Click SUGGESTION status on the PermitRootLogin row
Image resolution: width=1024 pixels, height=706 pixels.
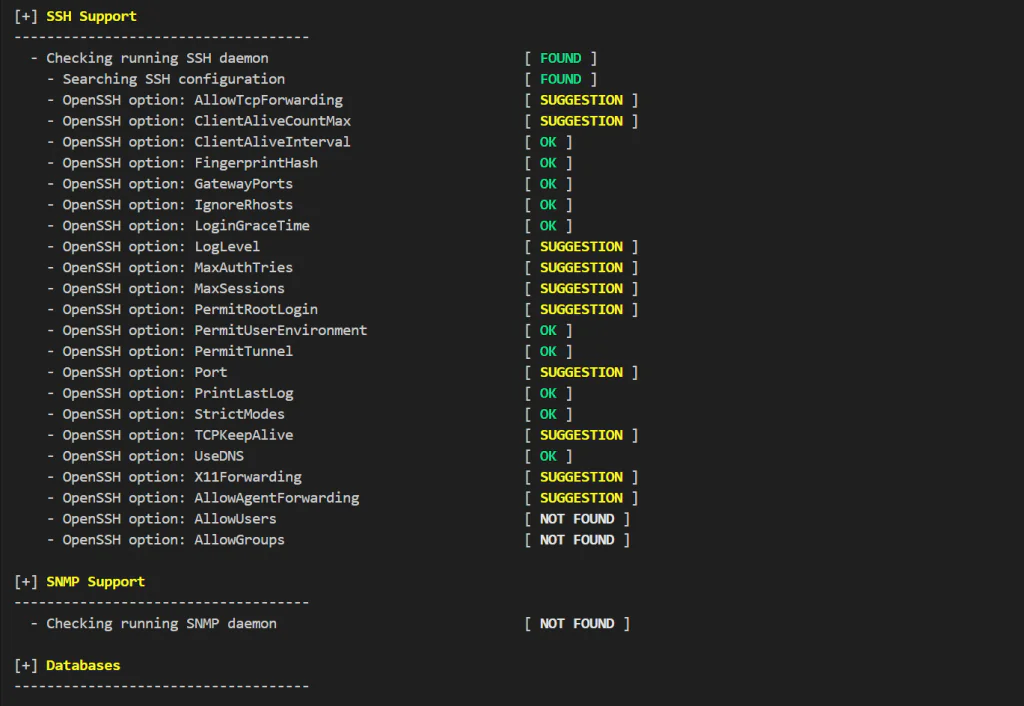click(581, 309)
